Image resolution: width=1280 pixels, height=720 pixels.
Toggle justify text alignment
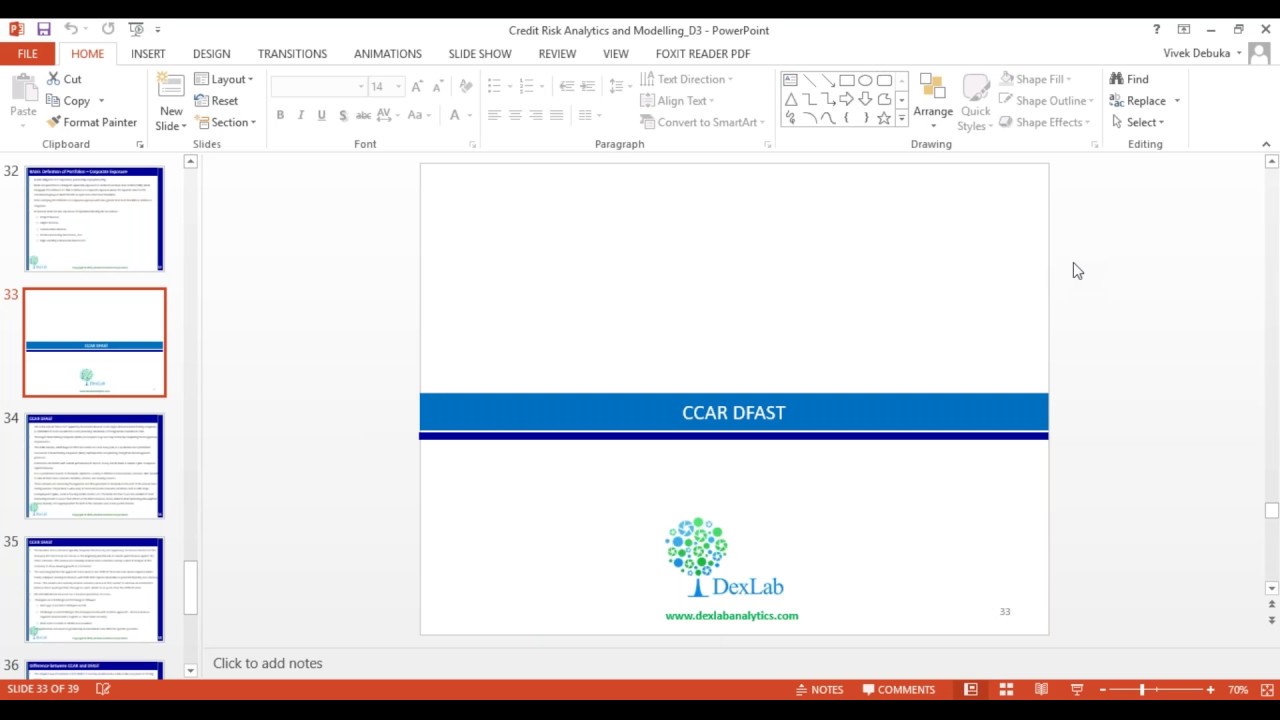[x=557, y=115]
